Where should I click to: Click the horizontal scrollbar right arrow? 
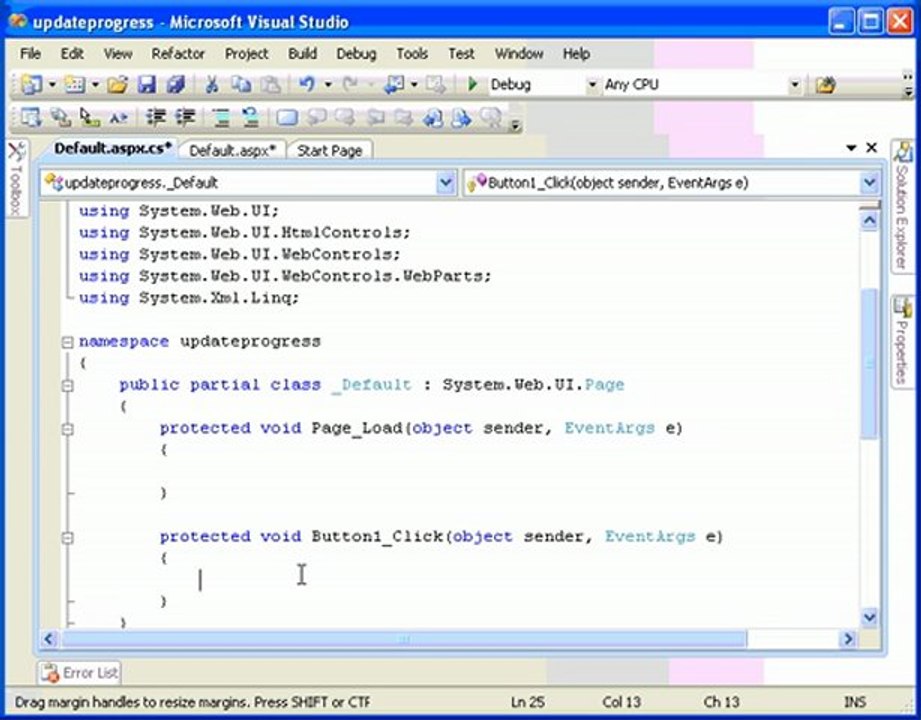pos(848,638)
